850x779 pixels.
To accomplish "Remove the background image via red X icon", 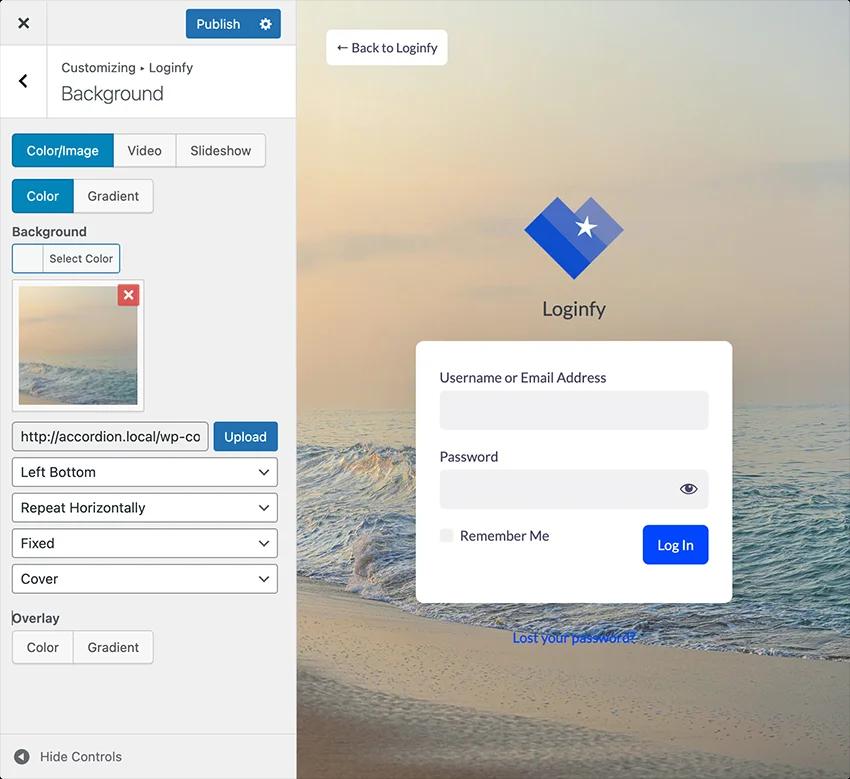I will click(x=129, y=295).
